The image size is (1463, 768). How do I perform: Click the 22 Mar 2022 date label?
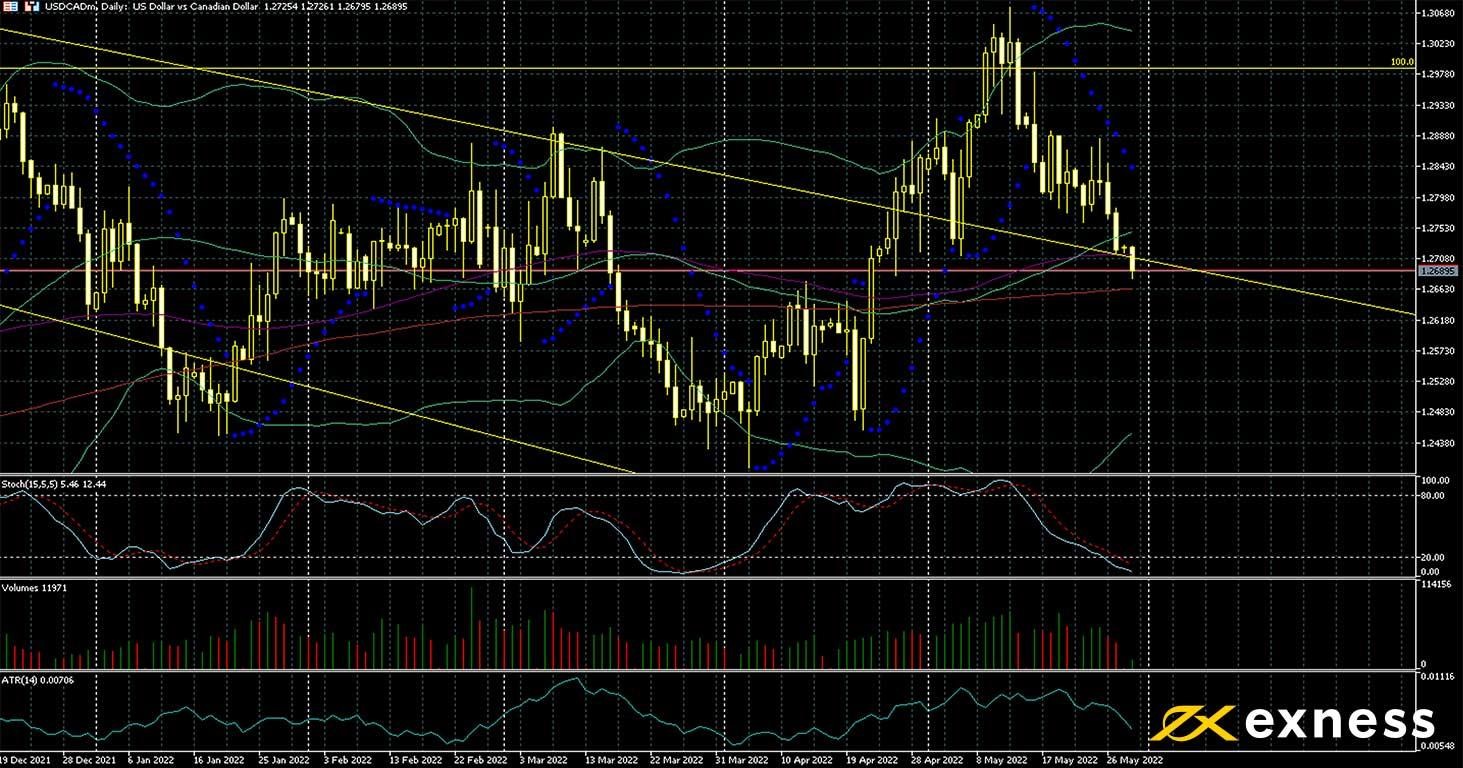679,760
